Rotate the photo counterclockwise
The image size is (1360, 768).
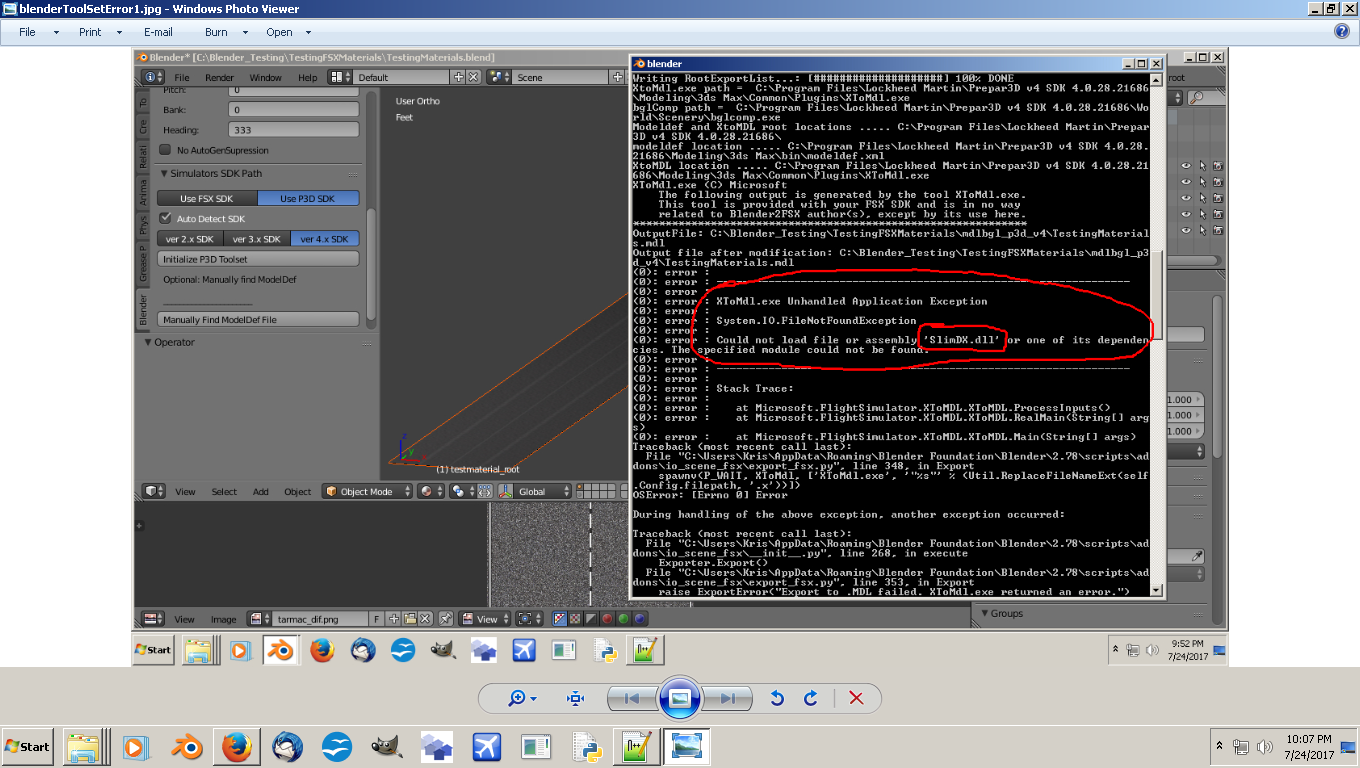pos(777,698)
